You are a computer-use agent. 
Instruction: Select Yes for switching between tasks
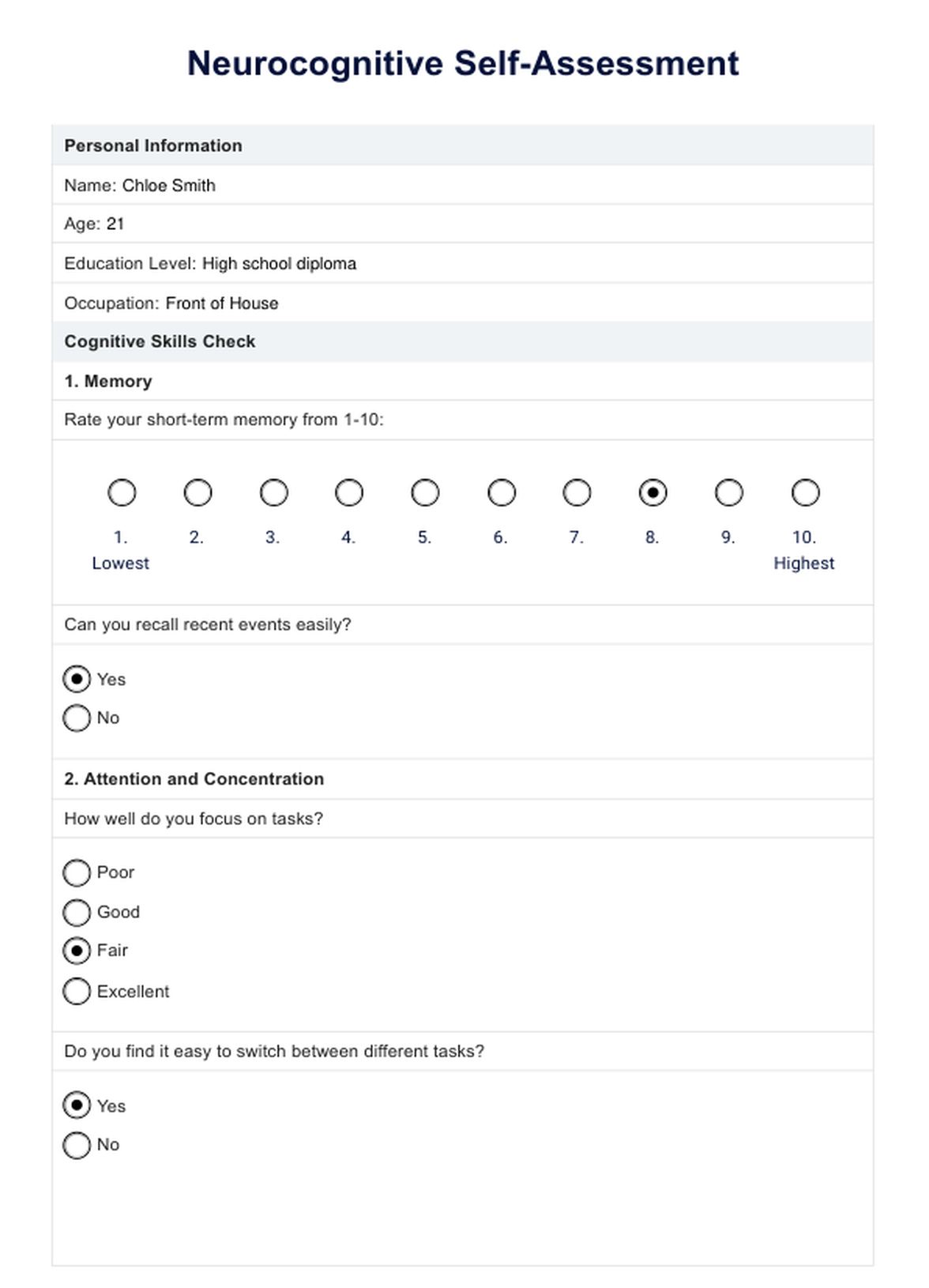77,1105
